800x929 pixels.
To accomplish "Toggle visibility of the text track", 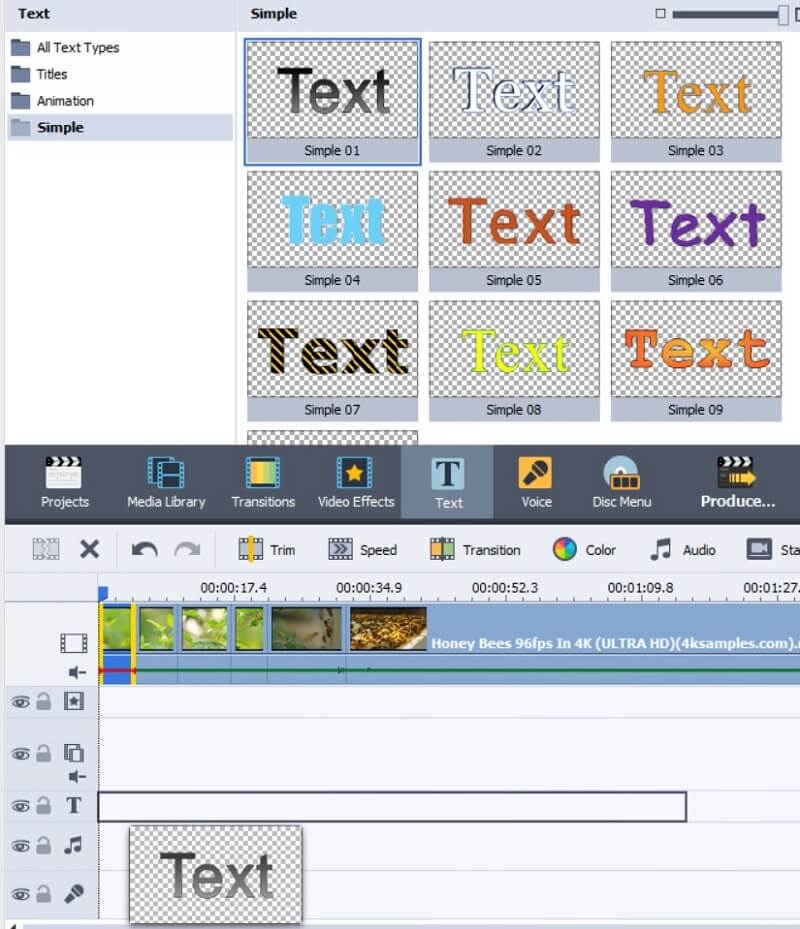I will point(20,806).
